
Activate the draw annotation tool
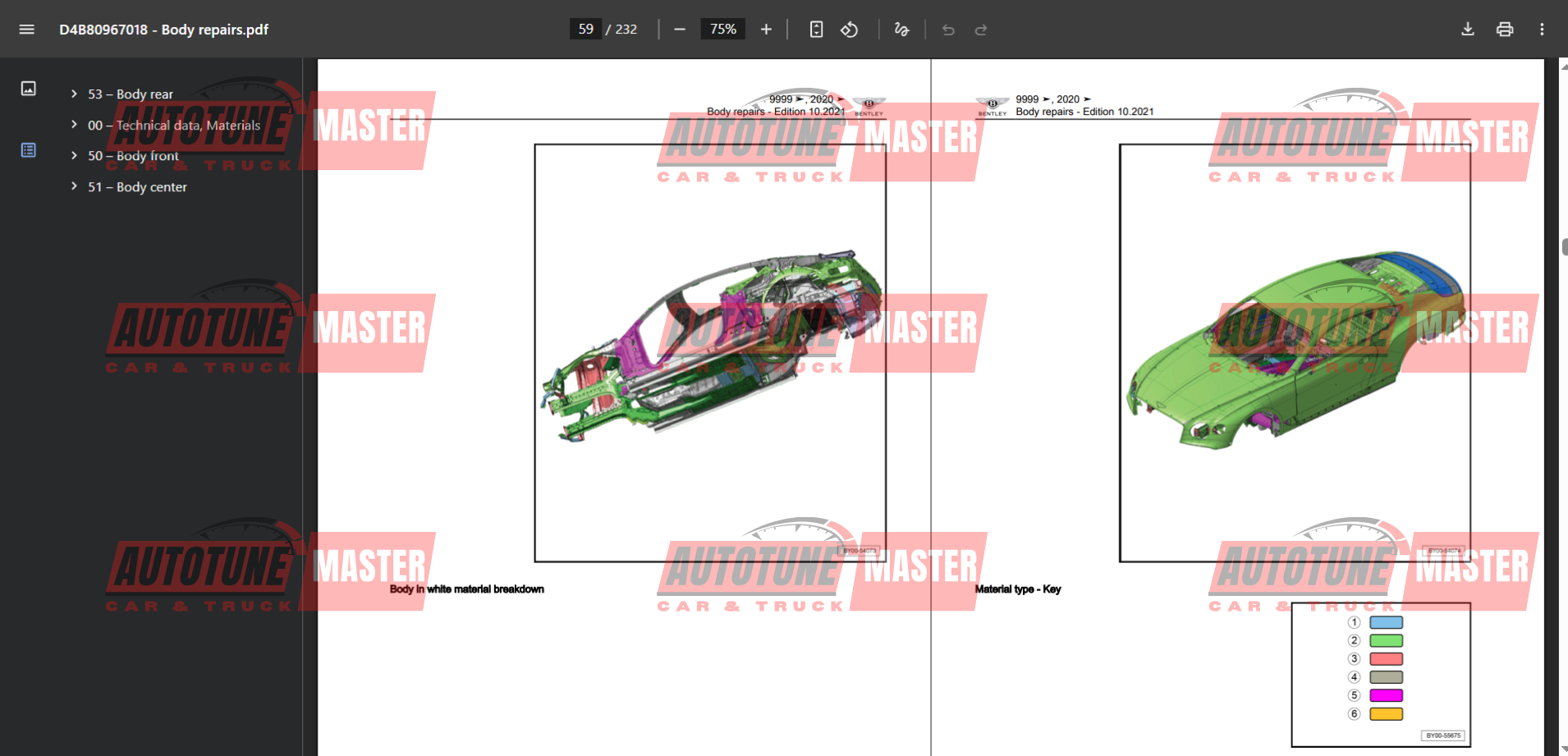pyautogui.click(x=901, y=29)
